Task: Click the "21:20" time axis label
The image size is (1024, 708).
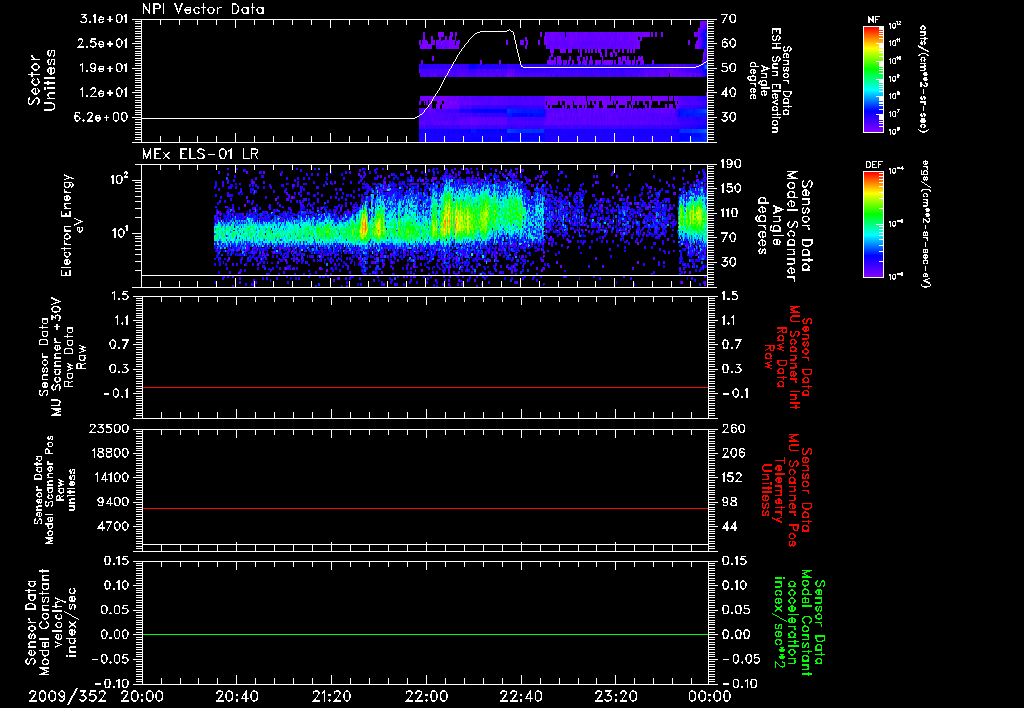Action: tap(331, 696)
